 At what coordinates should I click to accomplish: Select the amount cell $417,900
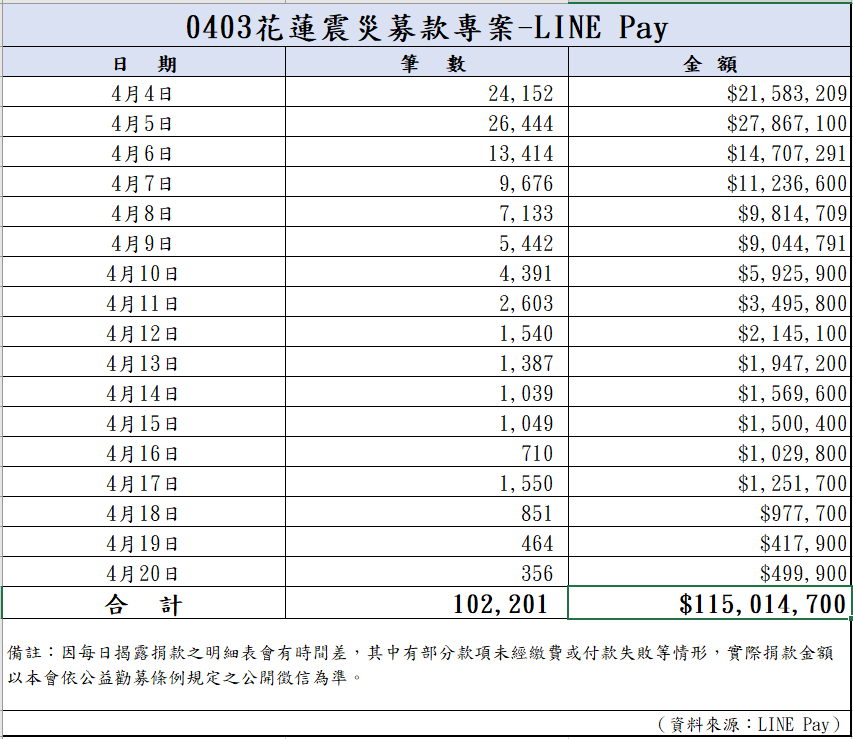coord(710,541)
